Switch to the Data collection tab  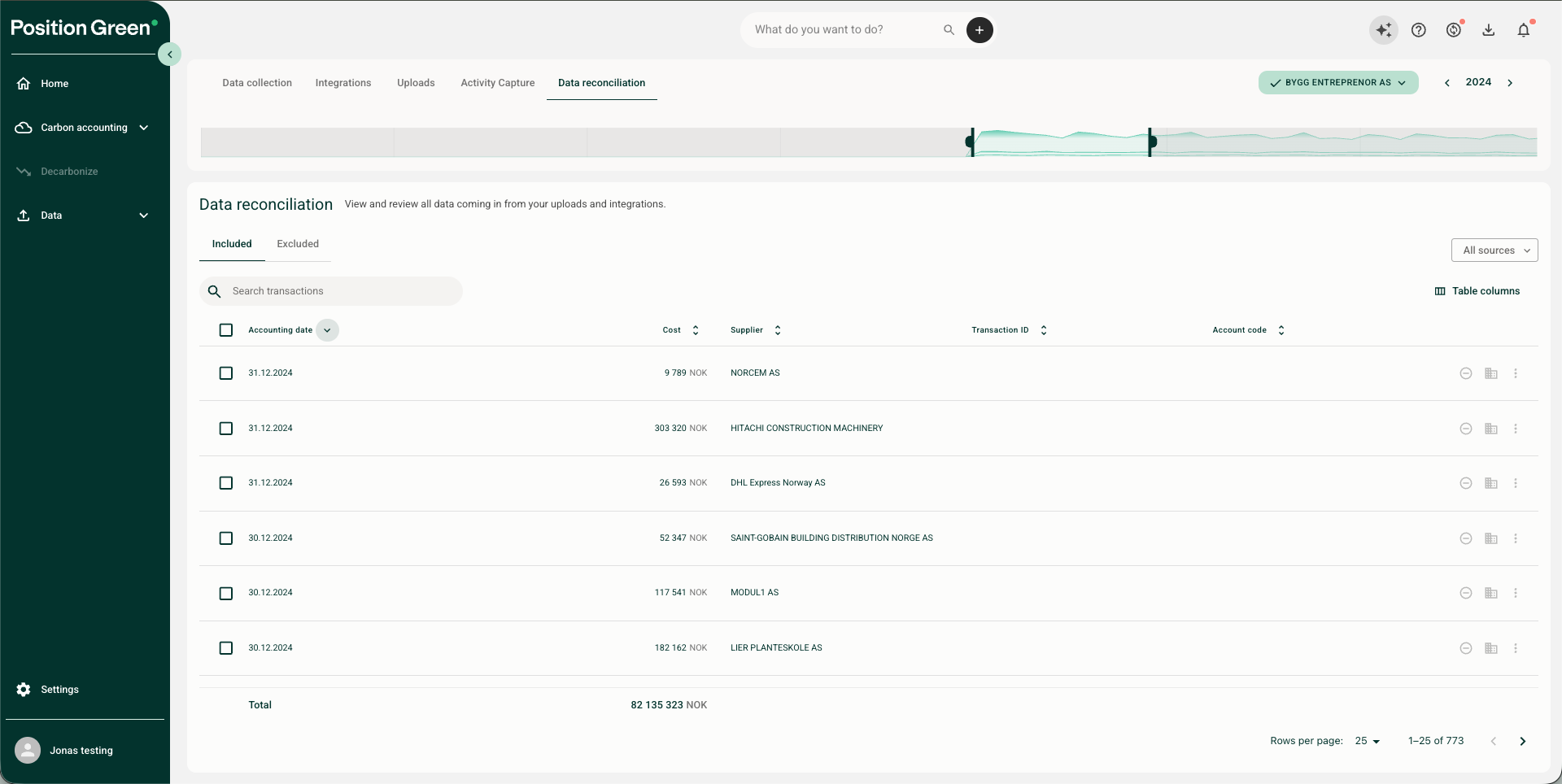257,83
